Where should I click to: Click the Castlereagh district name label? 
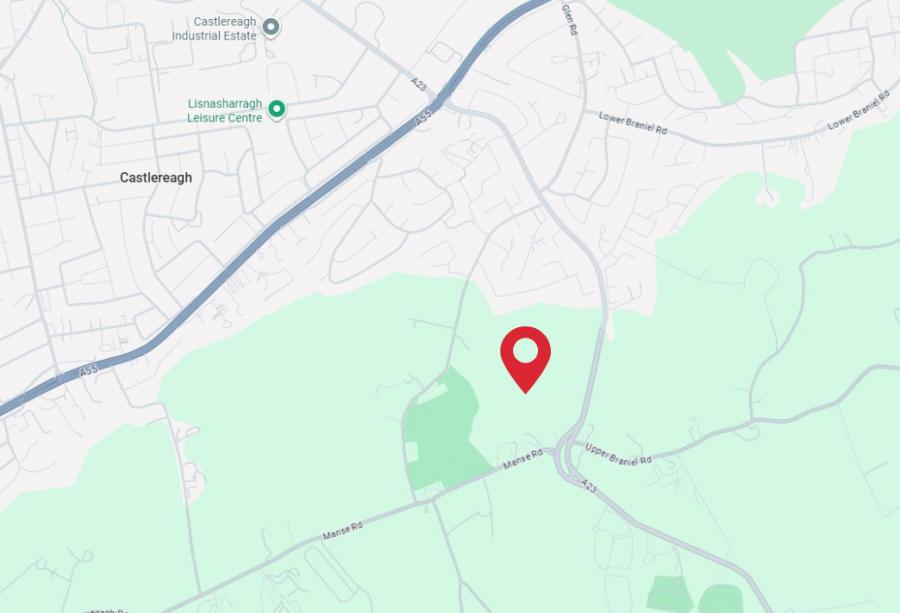[156, 177]
